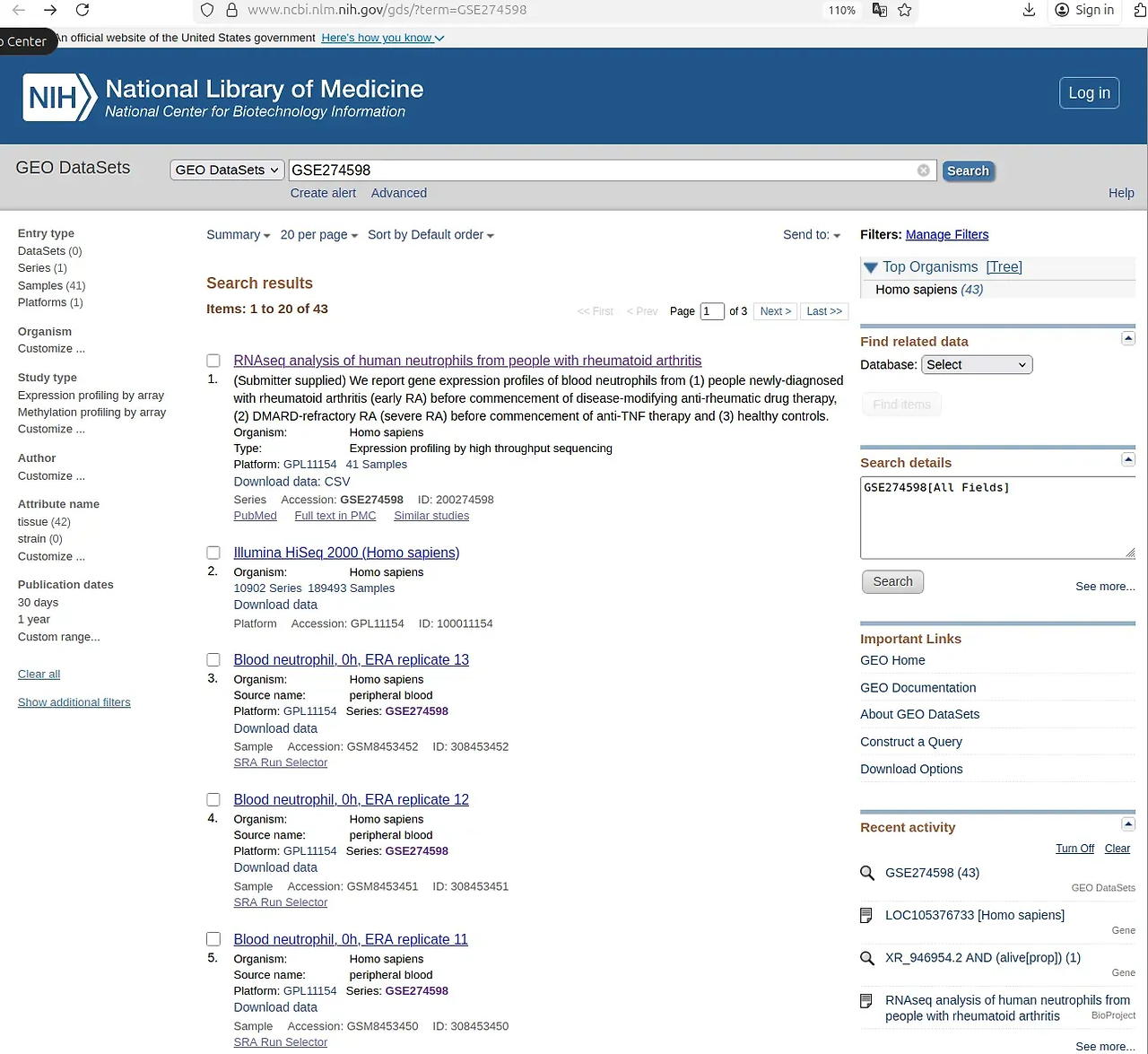
Task: Open the Full text in PMC link
Action: [x=335, y=516]
